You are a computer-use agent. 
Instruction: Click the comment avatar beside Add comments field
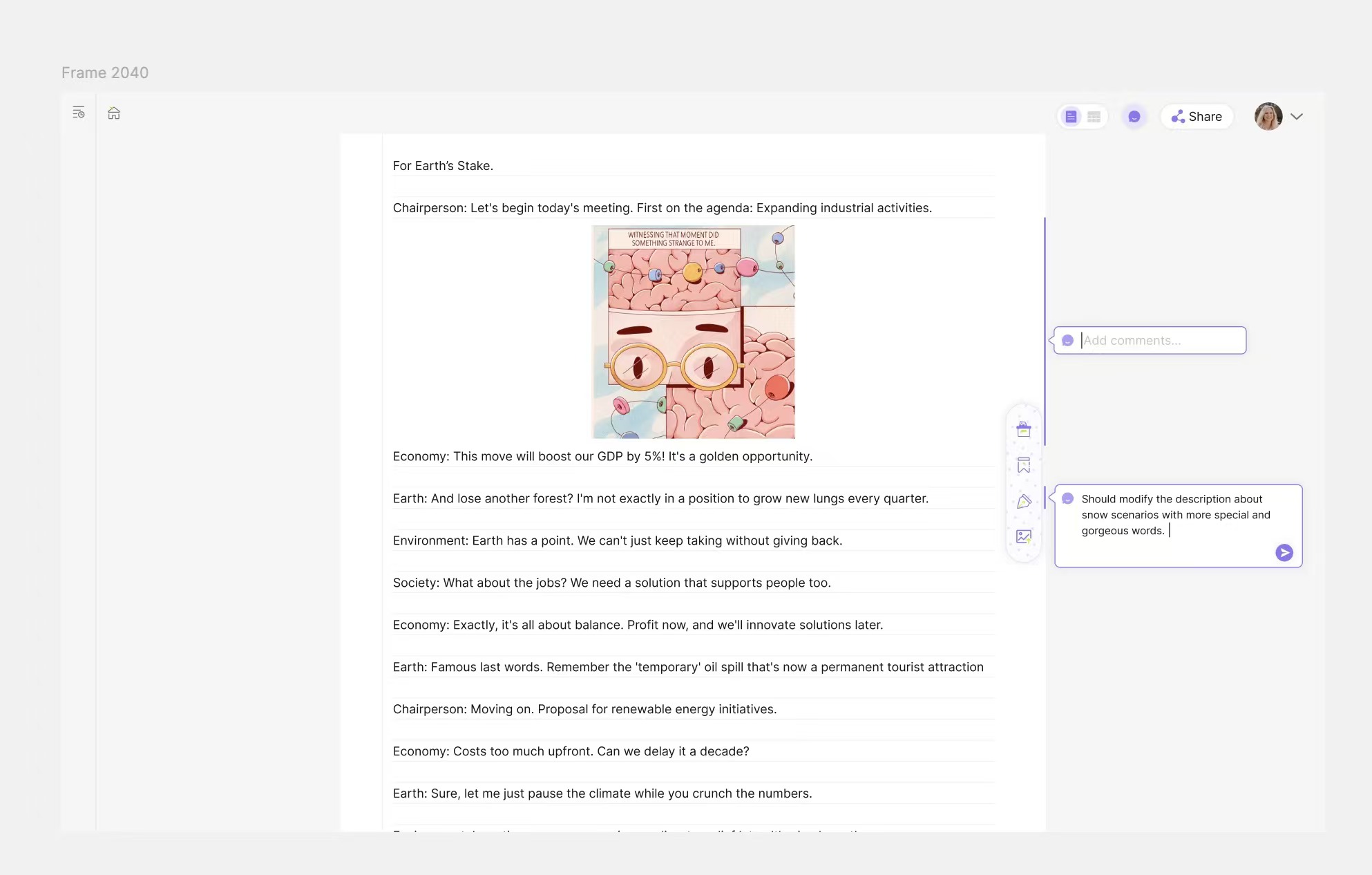tap(1068, 340)
